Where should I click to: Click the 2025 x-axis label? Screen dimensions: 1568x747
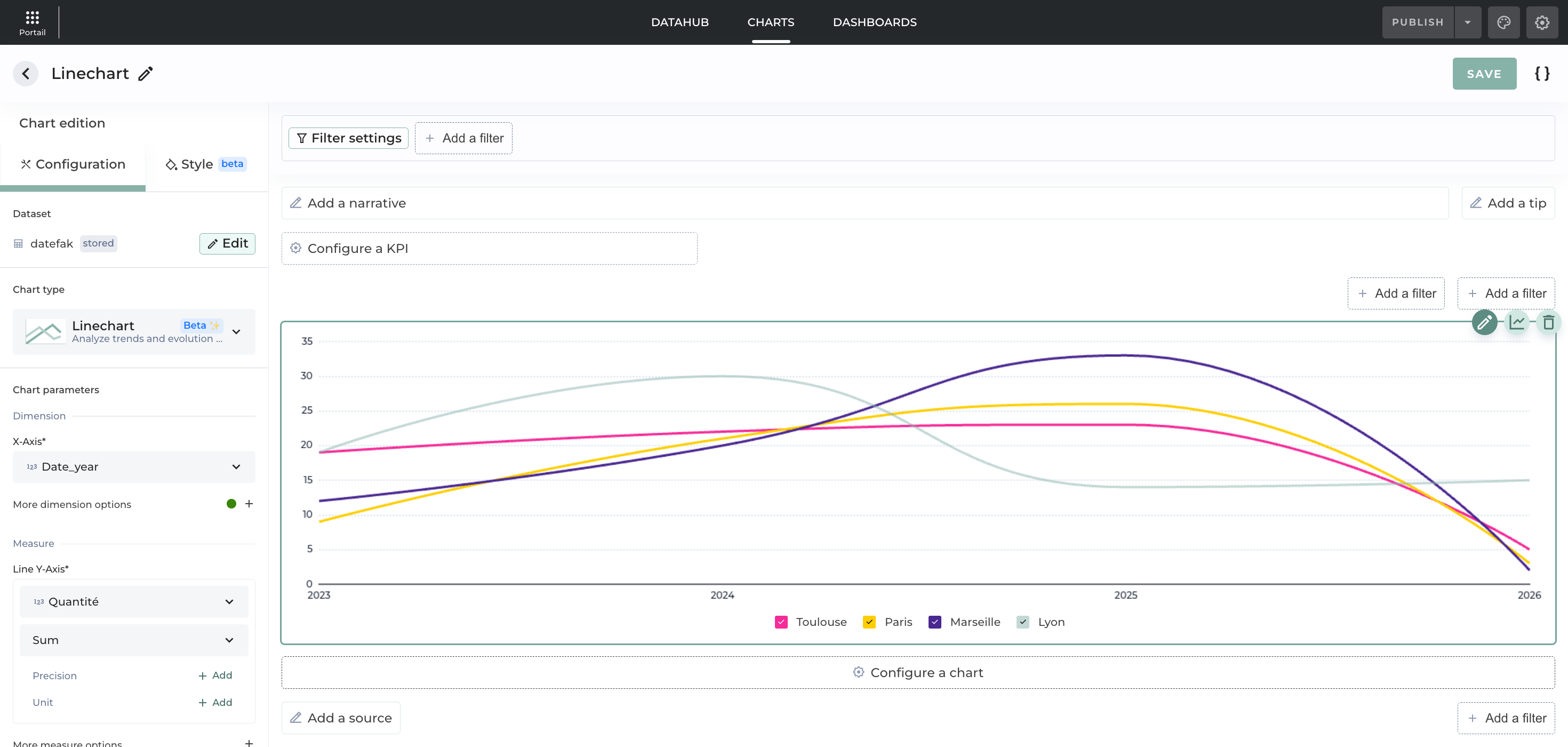point(1125,595)
